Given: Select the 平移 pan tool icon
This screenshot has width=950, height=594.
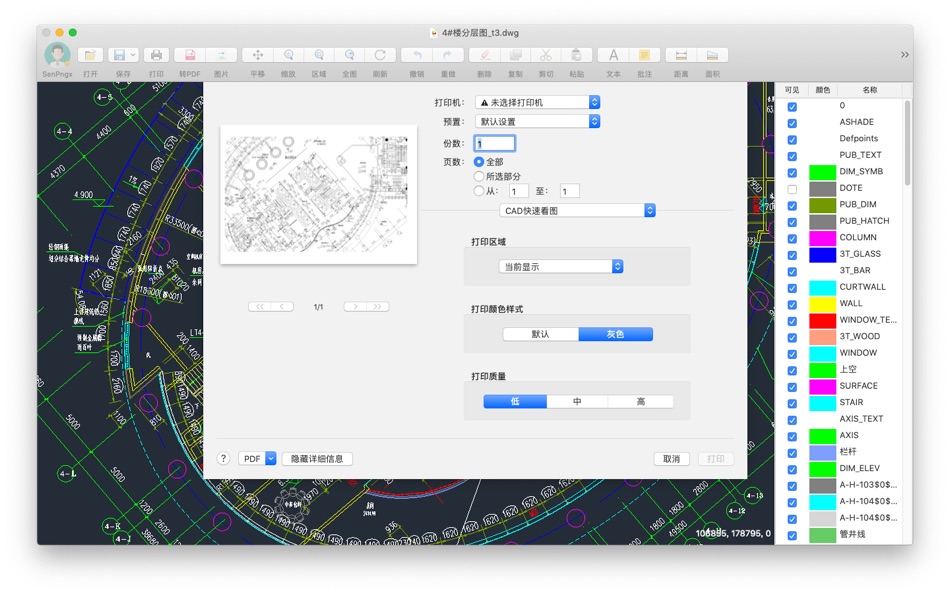Looking at the screenshot, I should tap(257, 55).
